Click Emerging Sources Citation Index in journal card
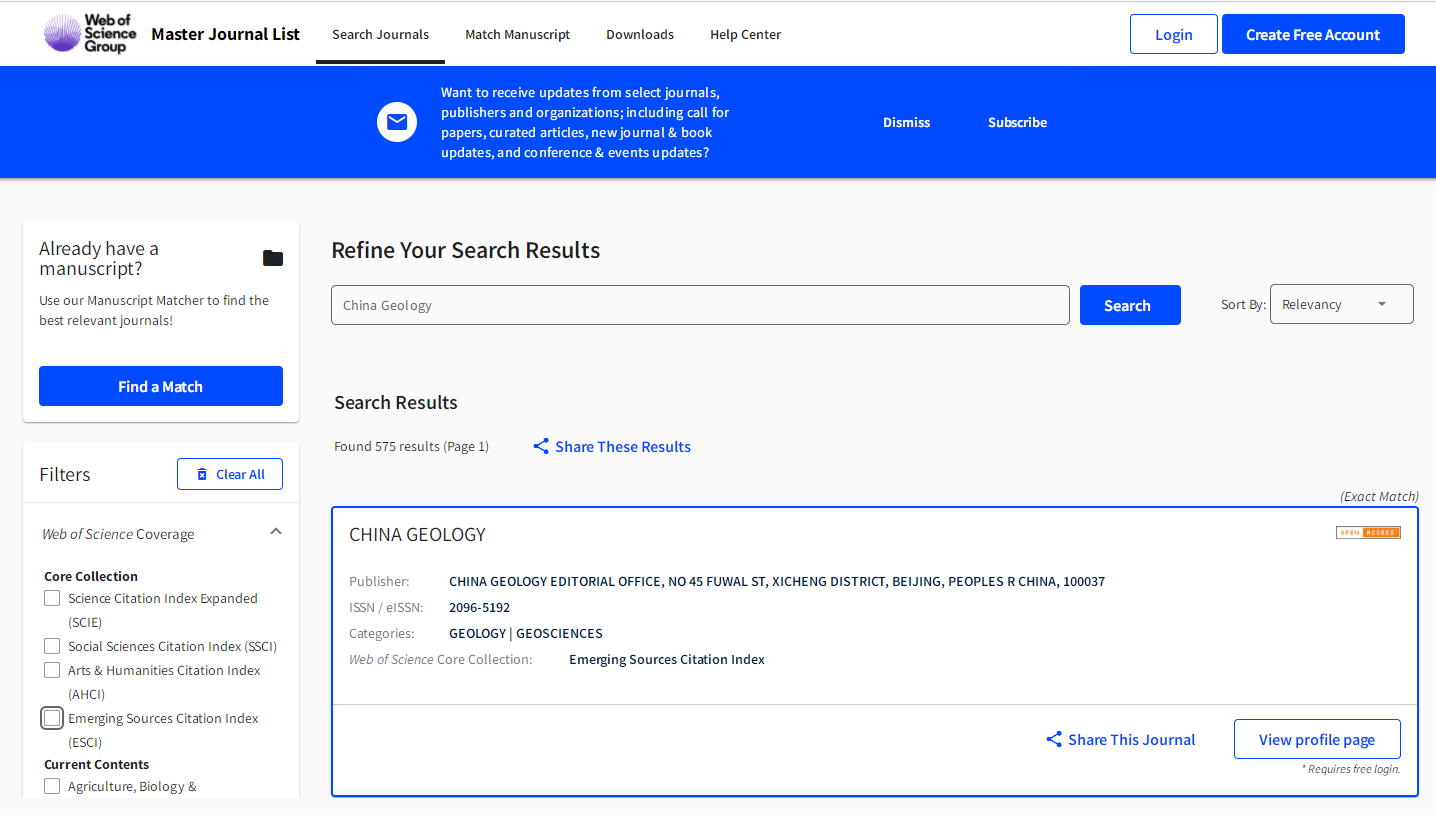The width and height of the screenshot is (1436, 815). pos(667,659)
